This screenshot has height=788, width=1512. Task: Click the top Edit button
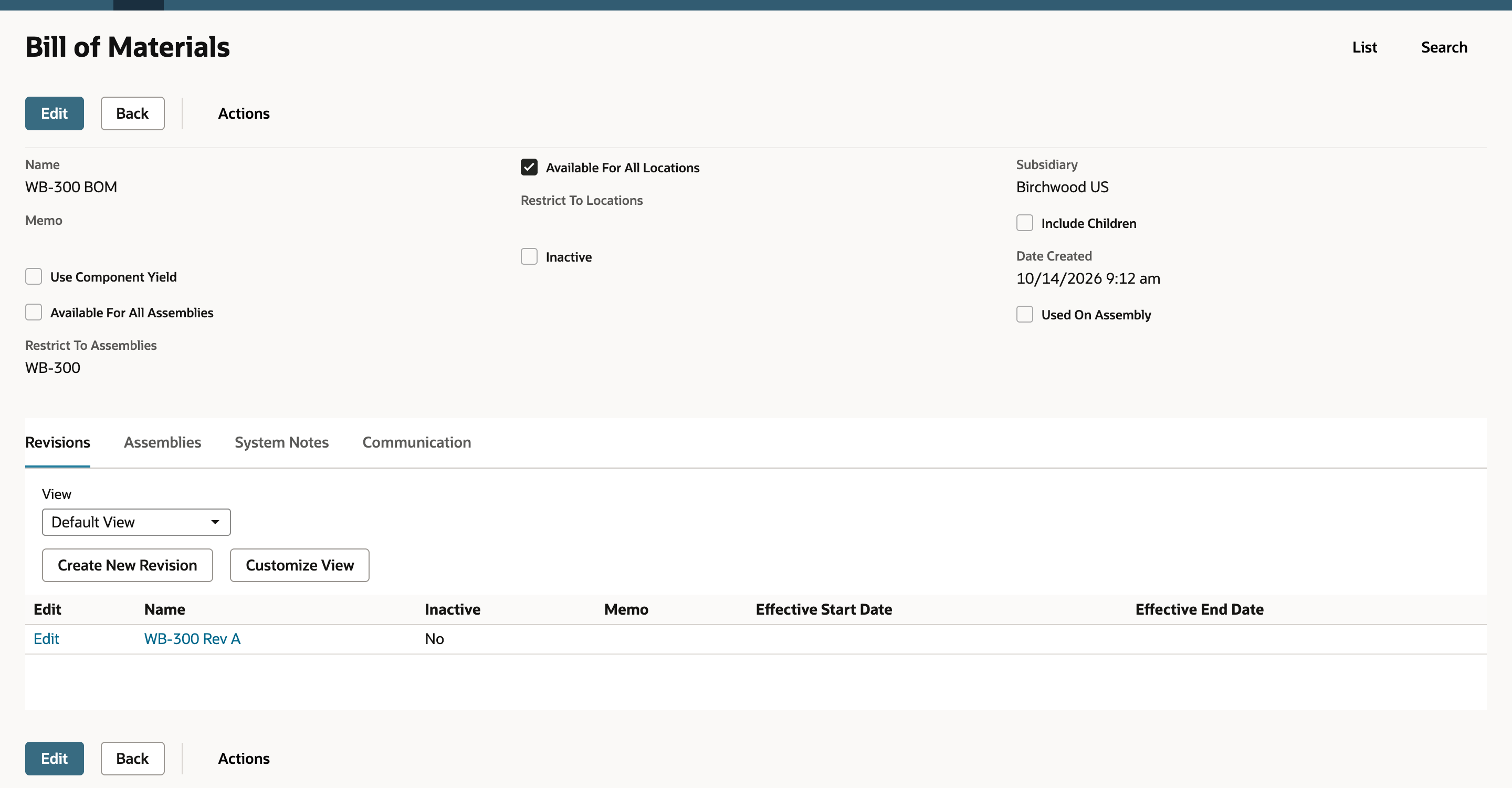pyautogui.click(x=54, y=113)
